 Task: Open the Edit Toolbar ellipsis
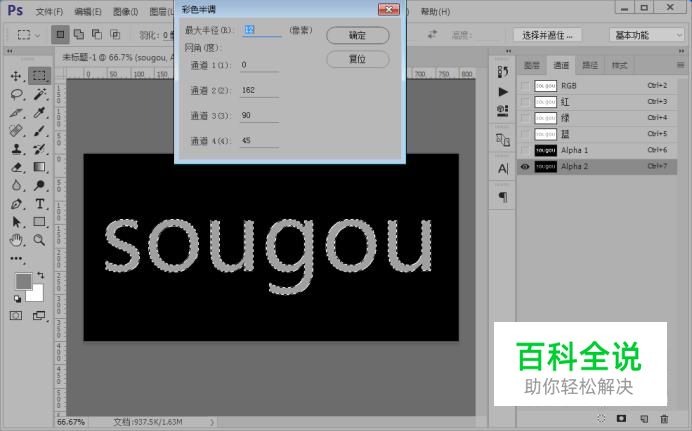(16, 259)
